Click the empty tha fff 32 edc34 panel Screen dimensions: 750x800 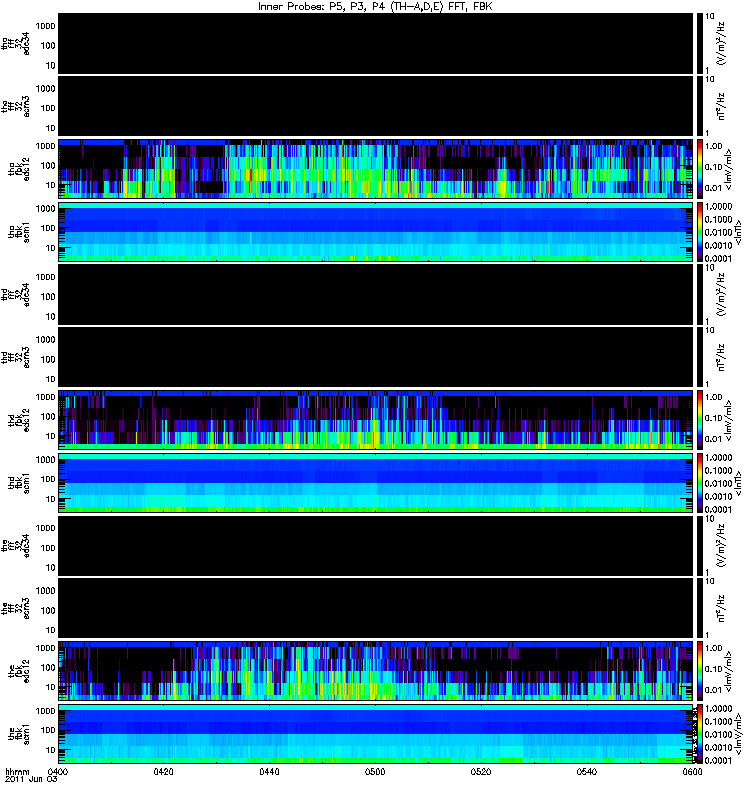click(376, 44)
